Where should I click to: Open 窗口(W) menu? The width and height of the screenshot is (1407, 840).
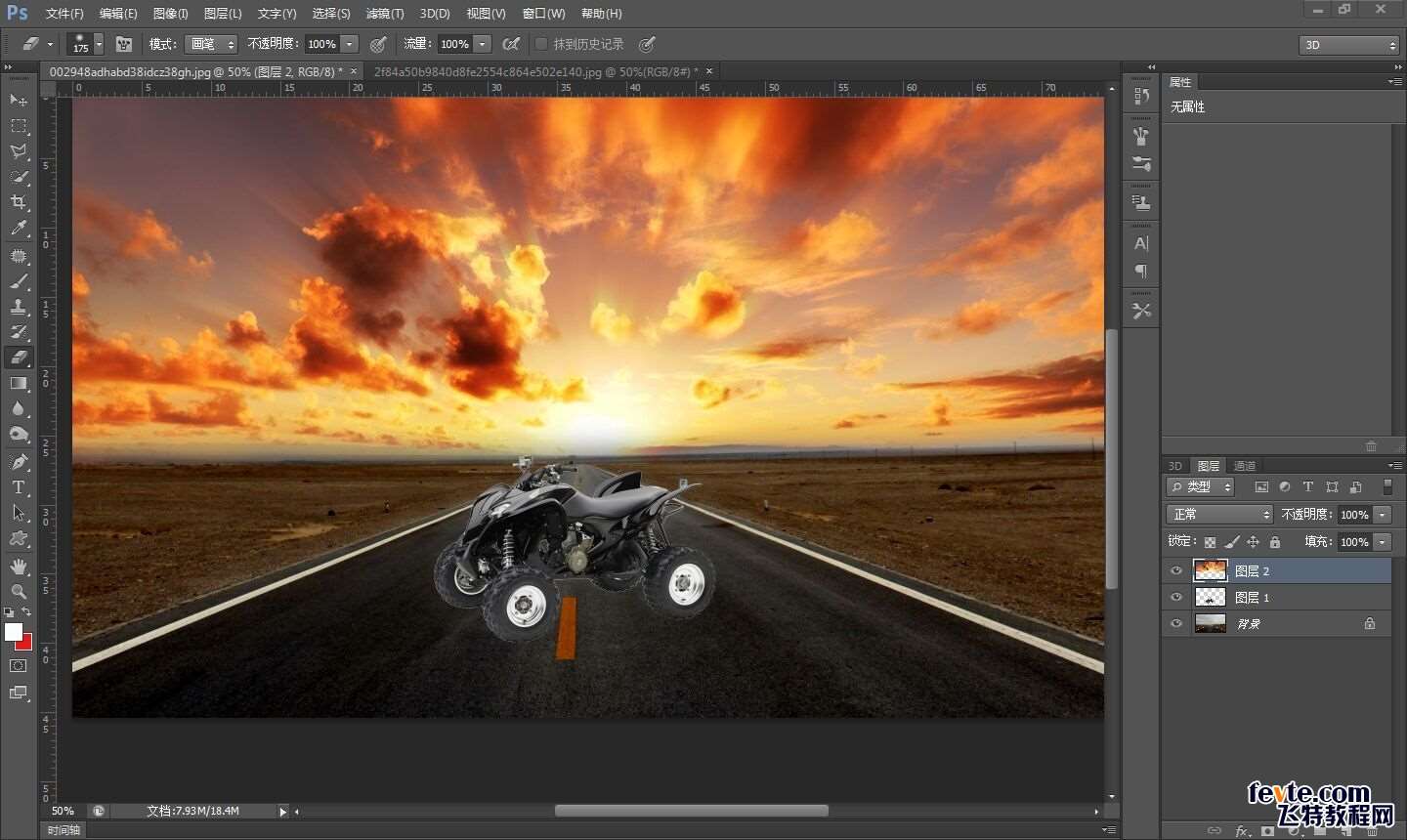543,14
